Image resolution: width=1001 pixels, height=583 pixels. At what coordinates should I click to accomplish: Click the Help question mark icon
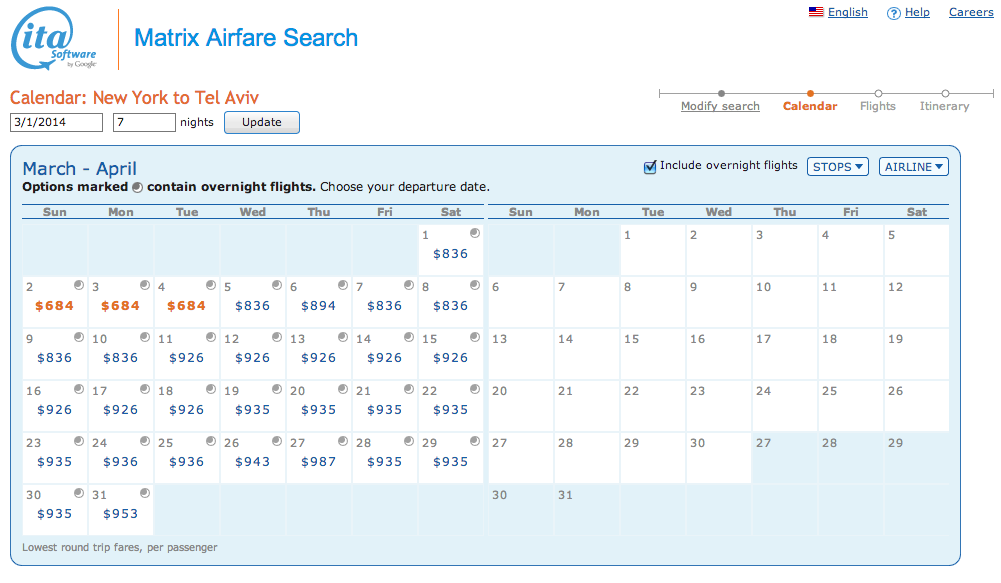[893, 13]
